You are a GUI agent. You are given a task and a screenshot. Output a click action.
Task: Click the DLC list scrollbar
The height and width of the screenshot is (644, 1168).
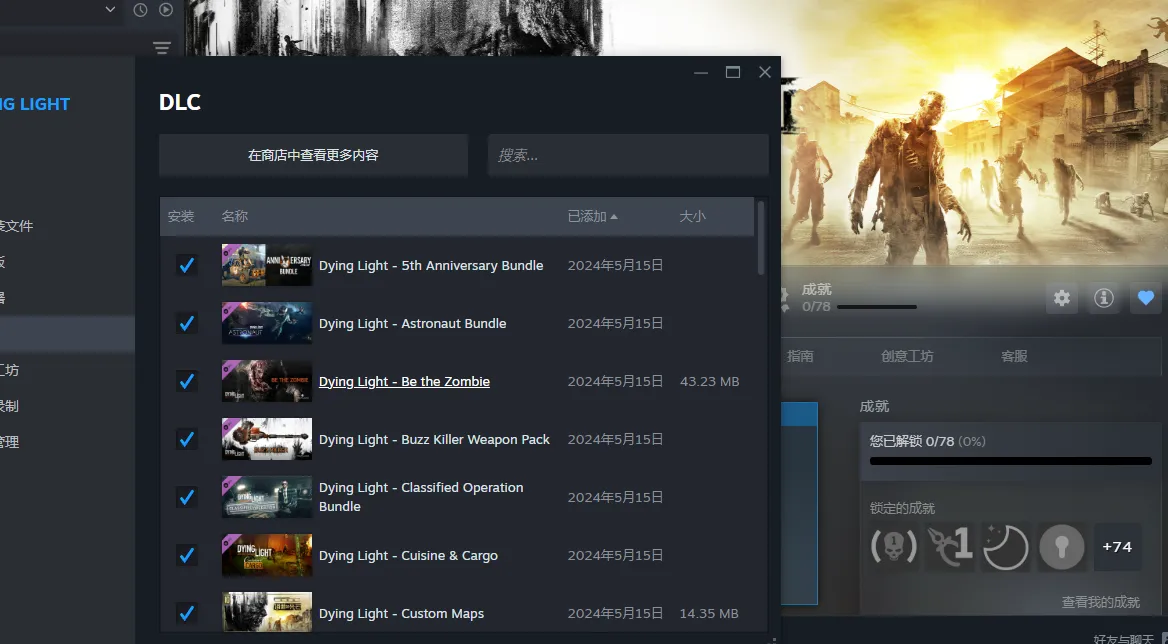coord(761,240)
